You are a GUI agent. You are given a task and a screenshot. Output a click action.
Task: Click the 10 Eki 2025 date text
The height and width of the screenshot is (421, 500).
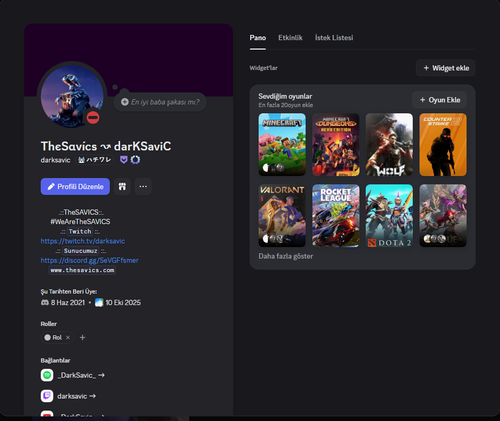(x=123, y=303)
